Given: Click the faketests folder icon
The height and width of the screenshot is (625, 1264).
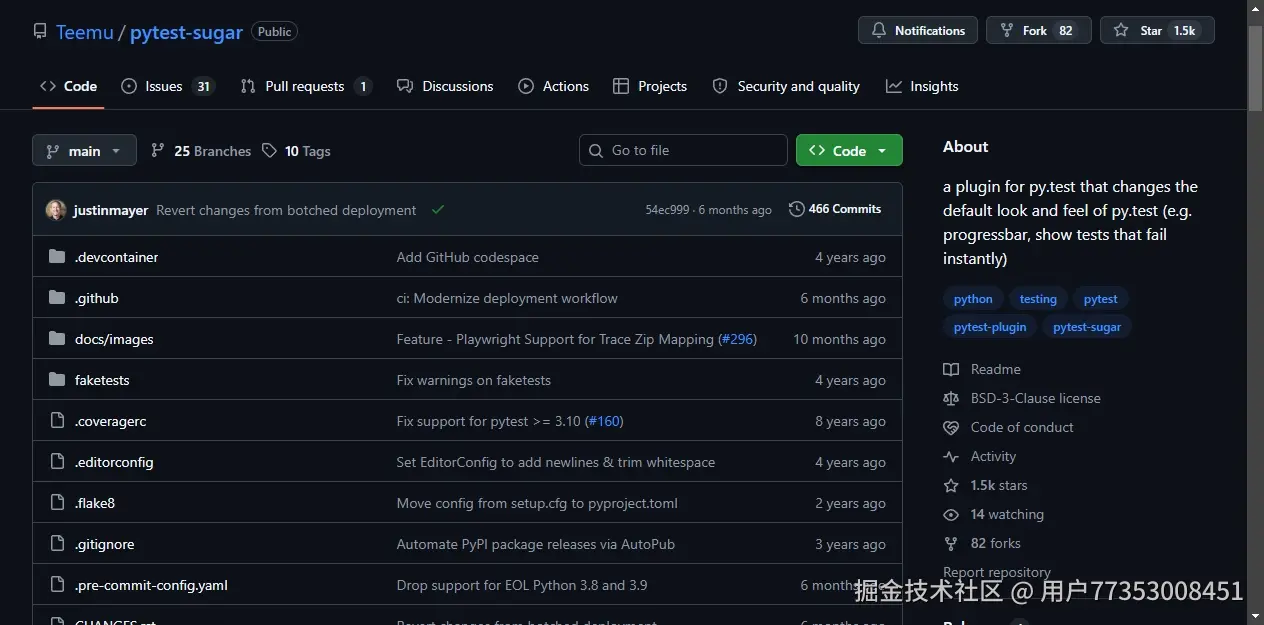Looking at the screenshot, I should (x=57, y=380).
